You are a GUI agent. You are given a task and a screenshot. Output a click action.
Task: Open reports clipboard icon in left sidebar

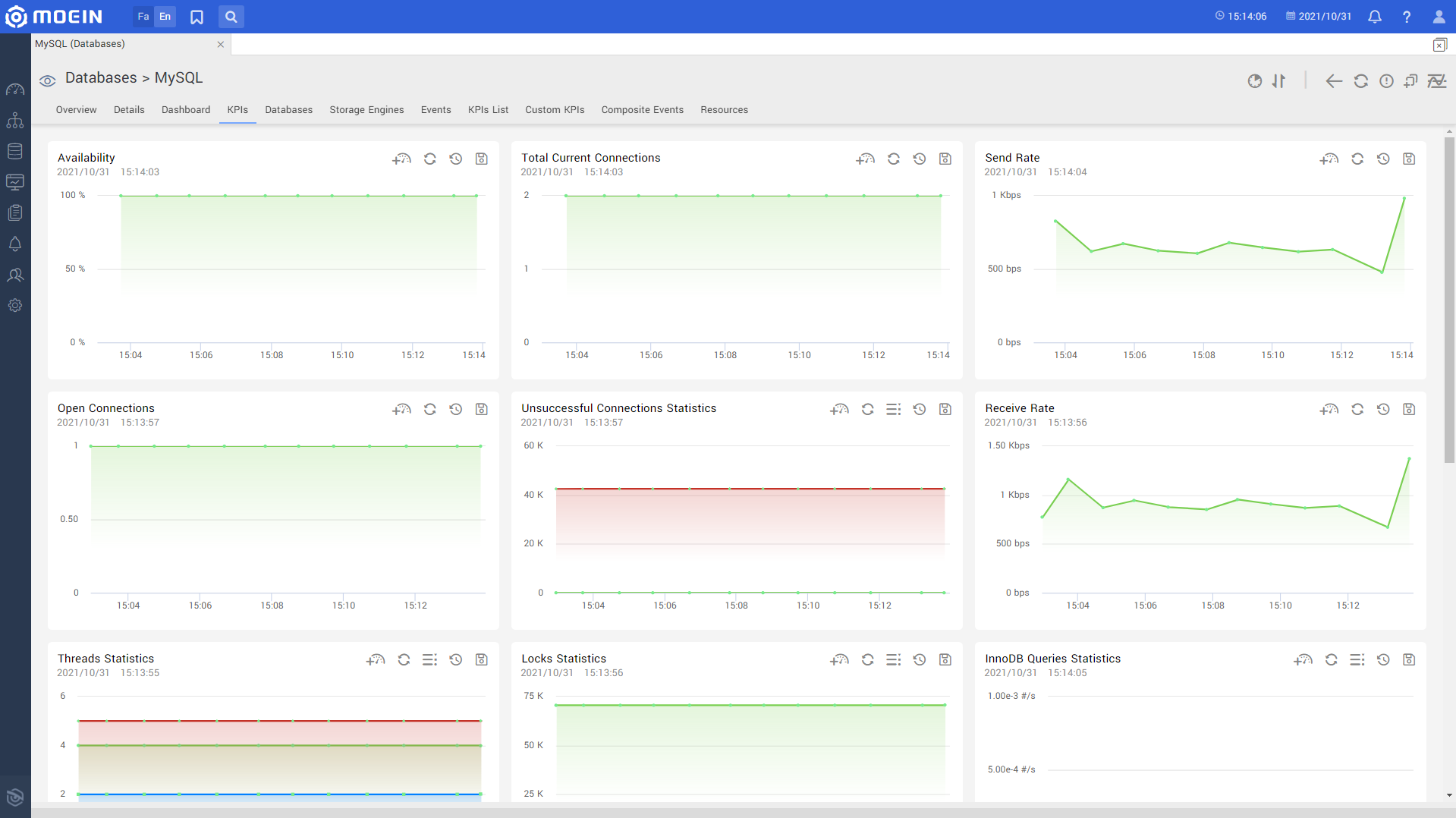tap(15, 212)
